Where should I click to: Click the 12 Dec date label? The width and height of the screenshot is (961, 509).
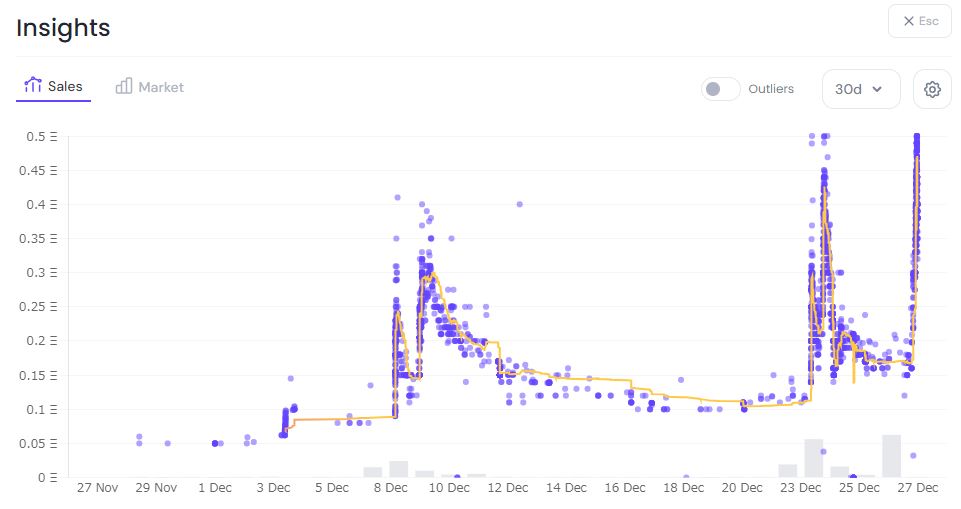[x=507, y=488]
